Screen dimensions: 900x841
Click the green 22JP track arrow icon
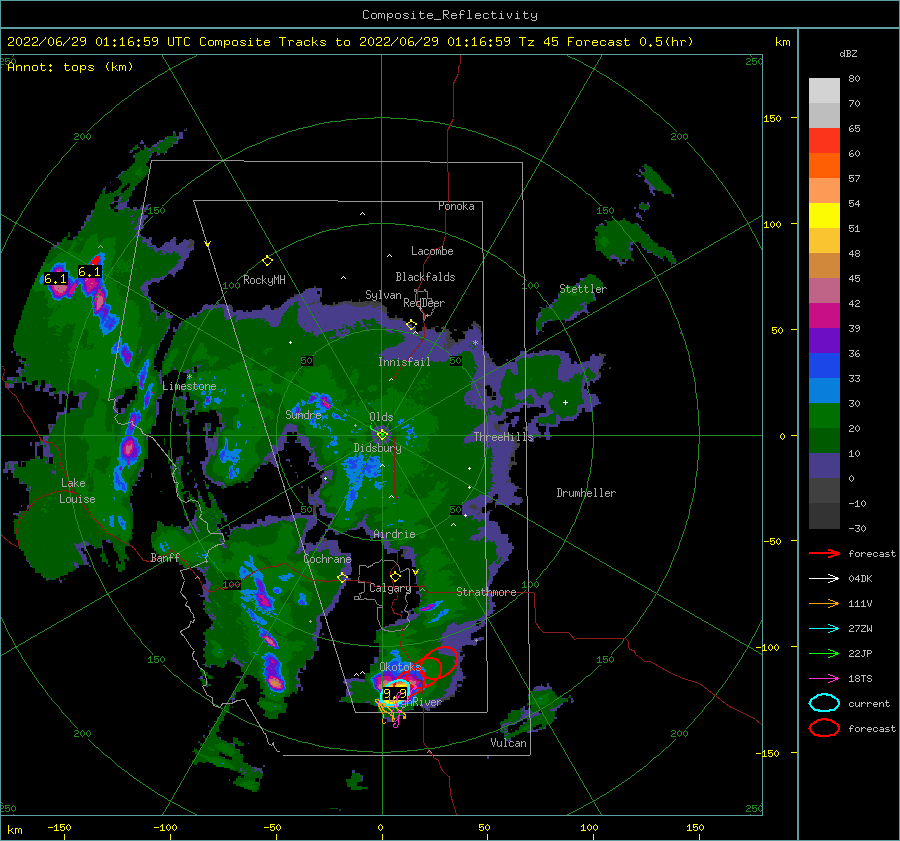point(824,653)
